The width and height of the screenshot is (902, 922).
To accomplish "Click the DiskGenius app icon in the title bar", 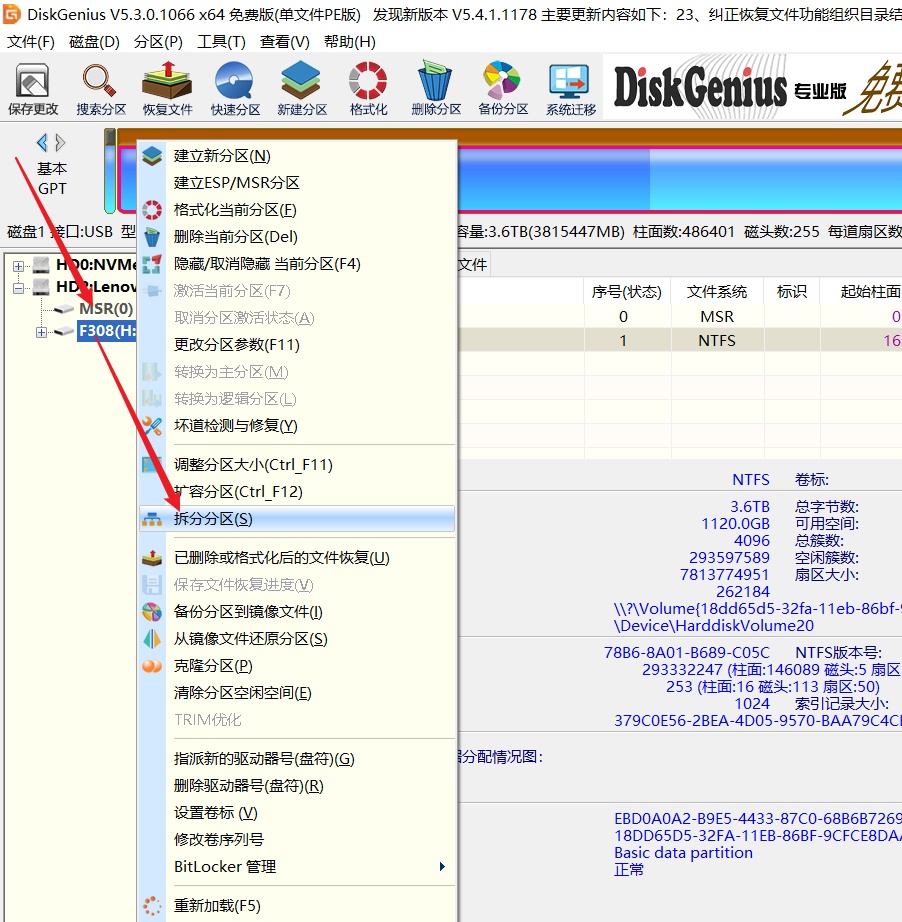I will (12, 14).
